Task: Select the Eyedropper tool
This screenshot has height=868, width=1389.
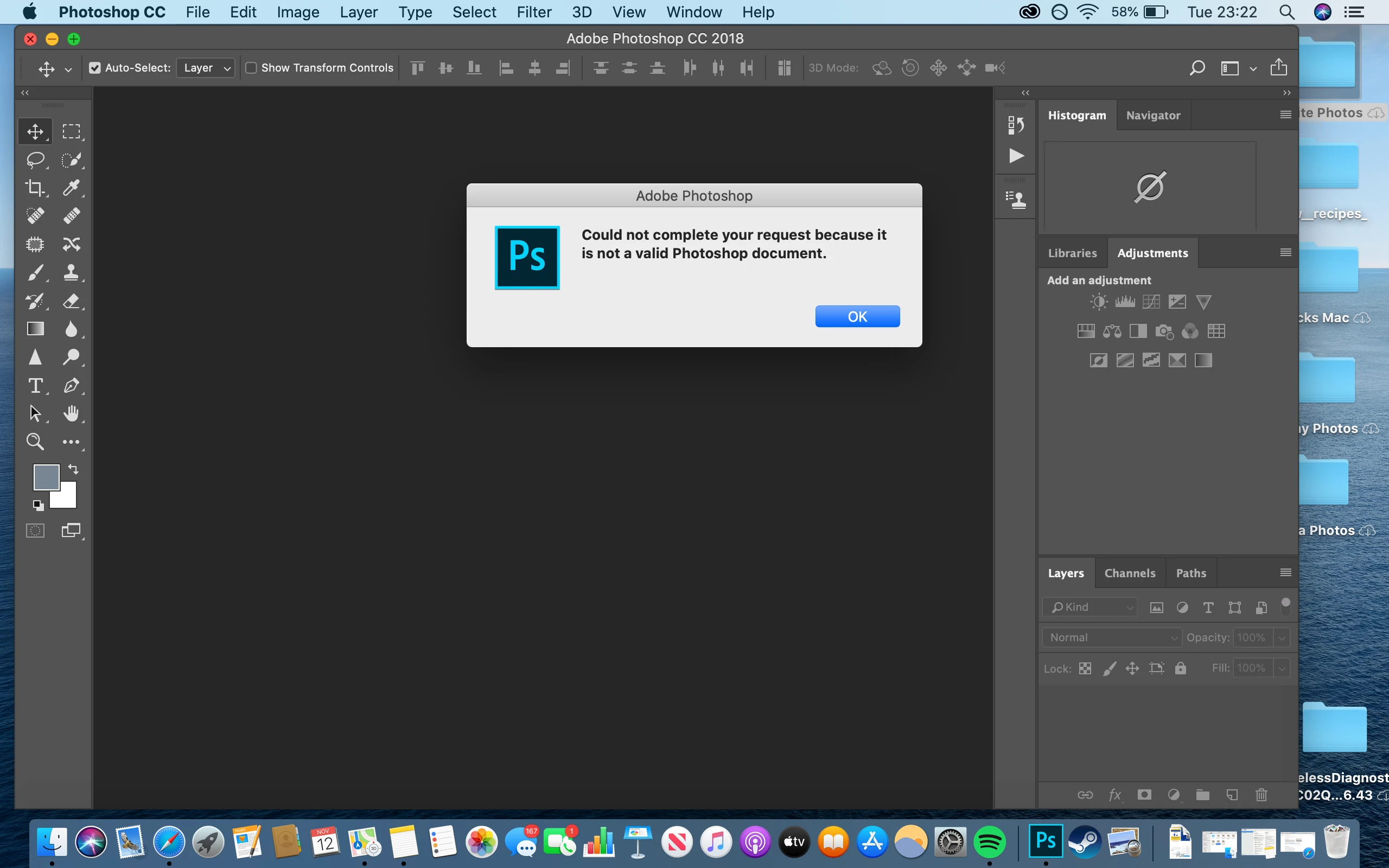Action: point(71,188)
